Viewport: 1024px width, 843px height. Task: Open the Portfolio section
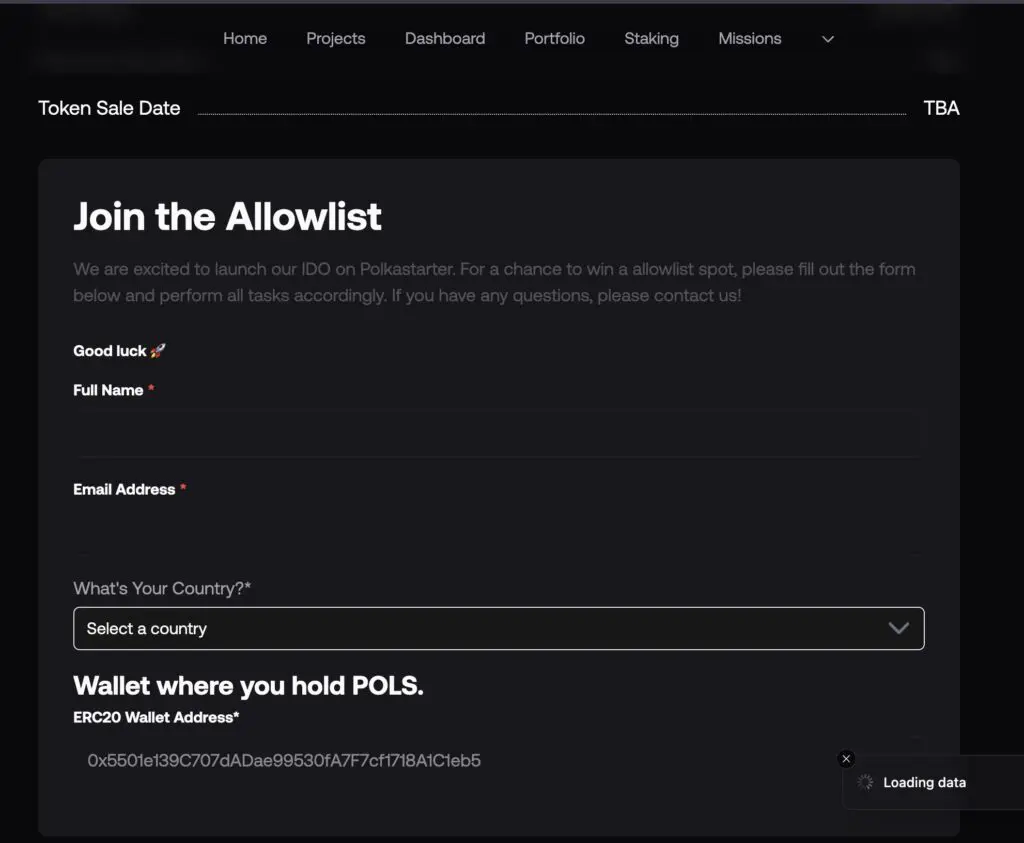(x=555, y=39)
